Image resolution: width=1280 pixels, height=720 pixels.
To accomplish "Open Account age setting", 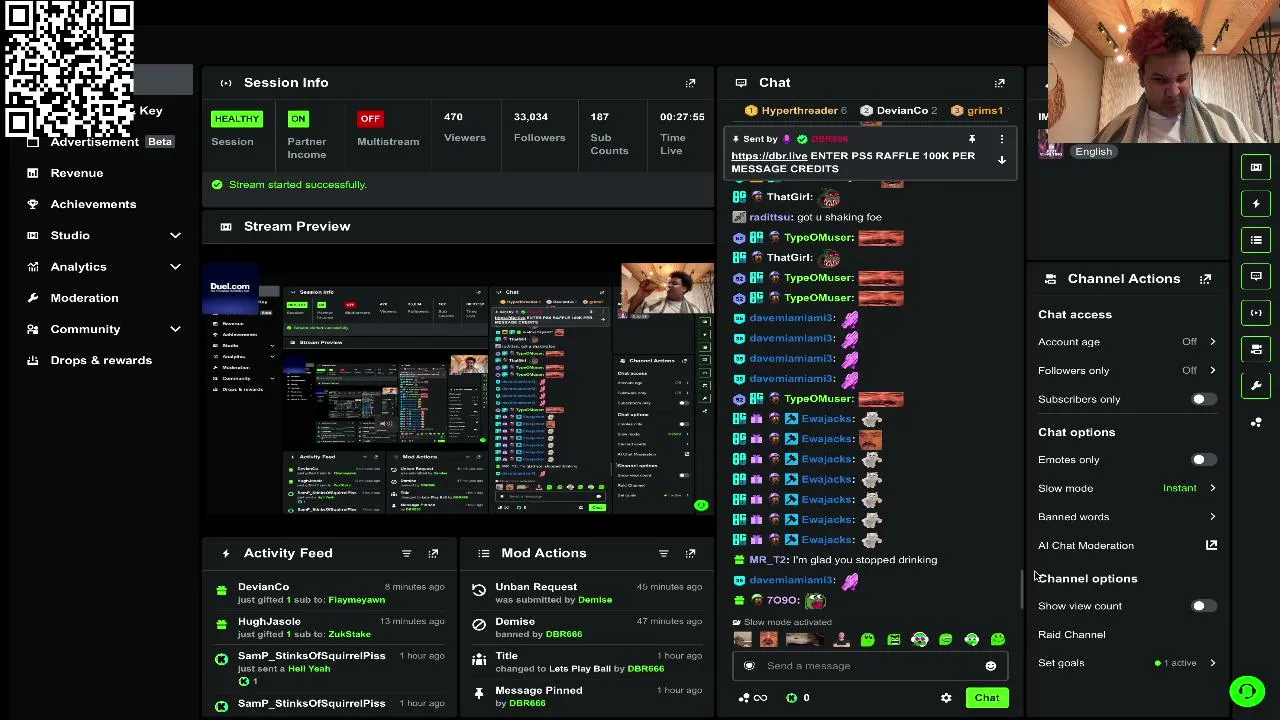I will click(1127, 342).
